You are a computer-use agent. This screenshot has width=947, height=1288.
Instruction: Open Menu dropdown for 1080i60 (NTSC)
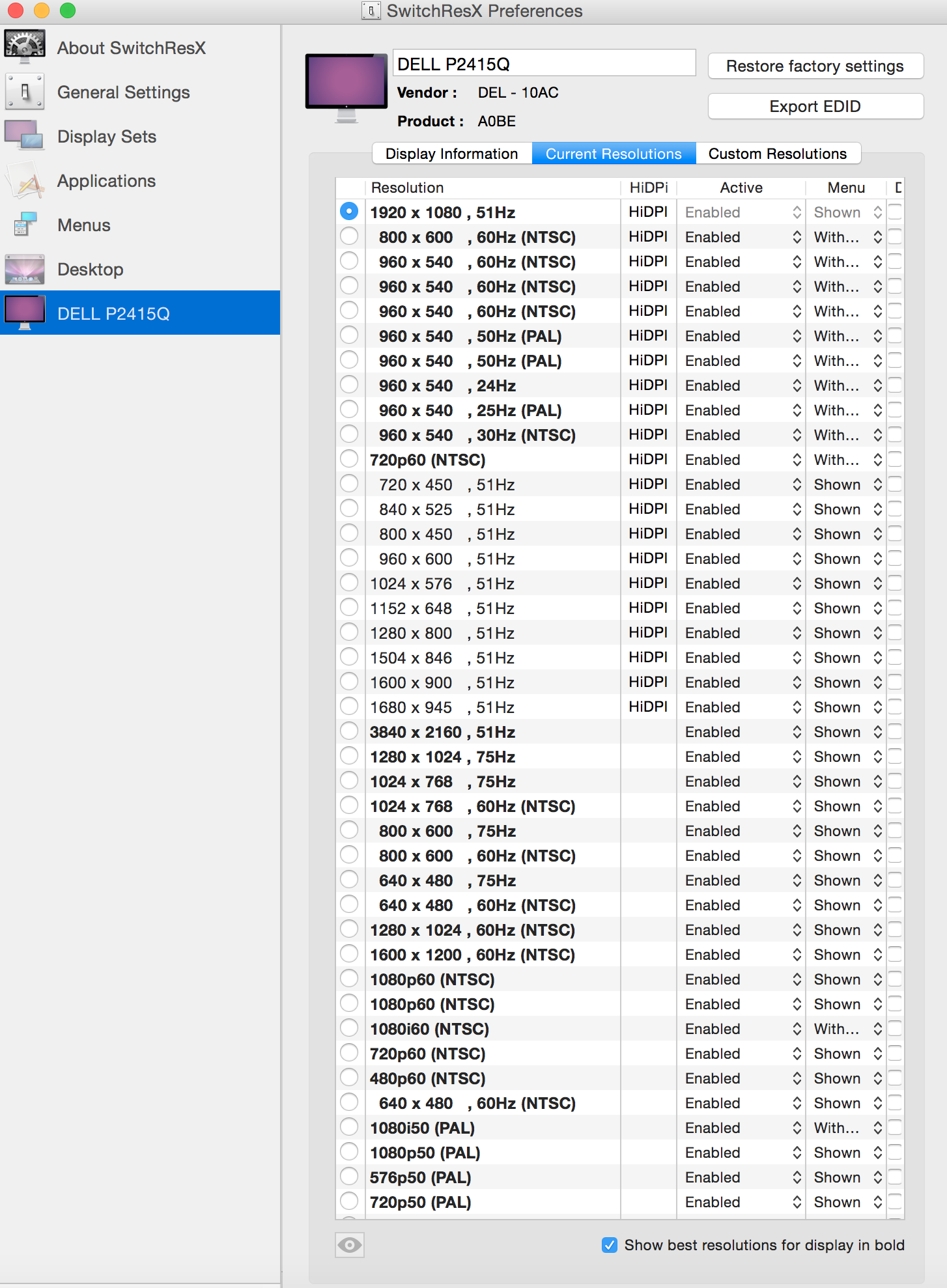pyautogui.click(x=847, y=1029)
